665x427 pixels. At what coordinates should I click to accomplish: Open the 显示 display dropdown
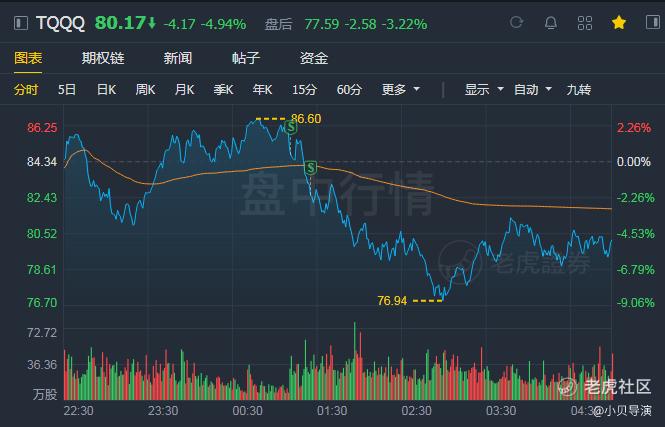point(484,90)
